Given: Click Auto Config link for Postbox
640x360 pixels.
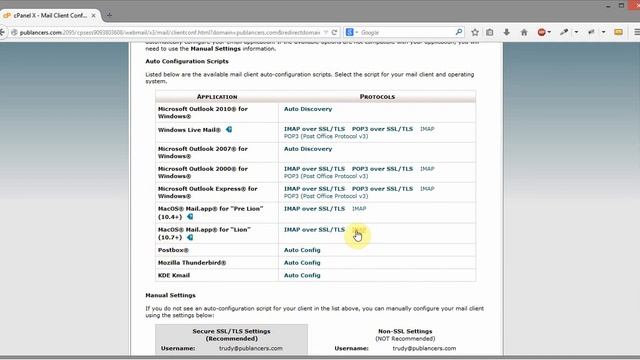Looking at the screenshot, I should click(302, 250).
